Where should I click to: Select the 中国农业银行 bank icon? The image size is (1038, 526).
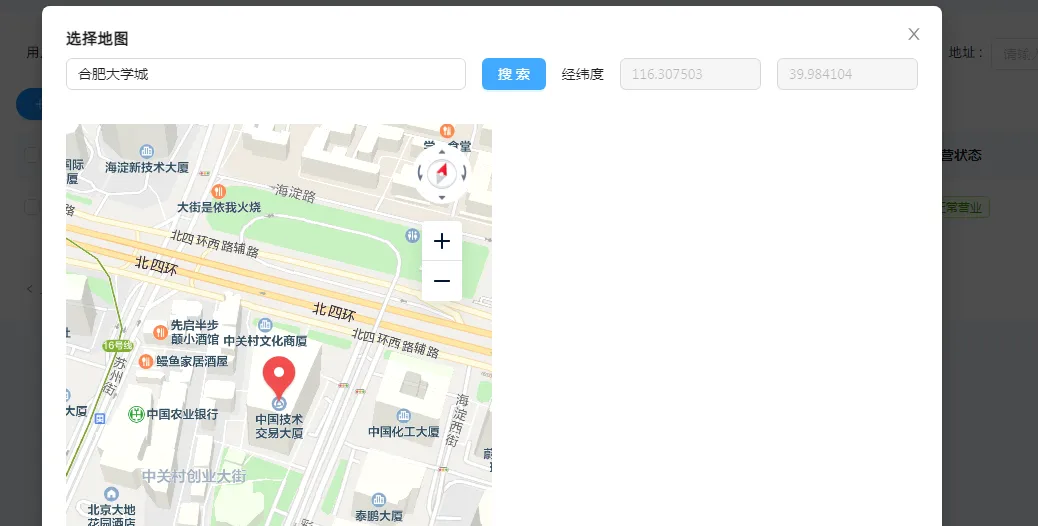point(136,414)
